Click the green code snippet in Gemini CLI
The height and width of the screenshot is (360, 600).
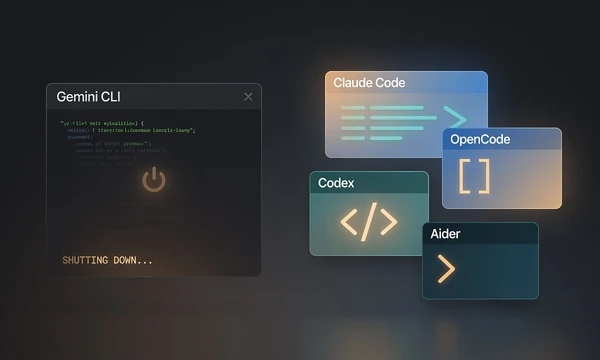tap(128, 143)
